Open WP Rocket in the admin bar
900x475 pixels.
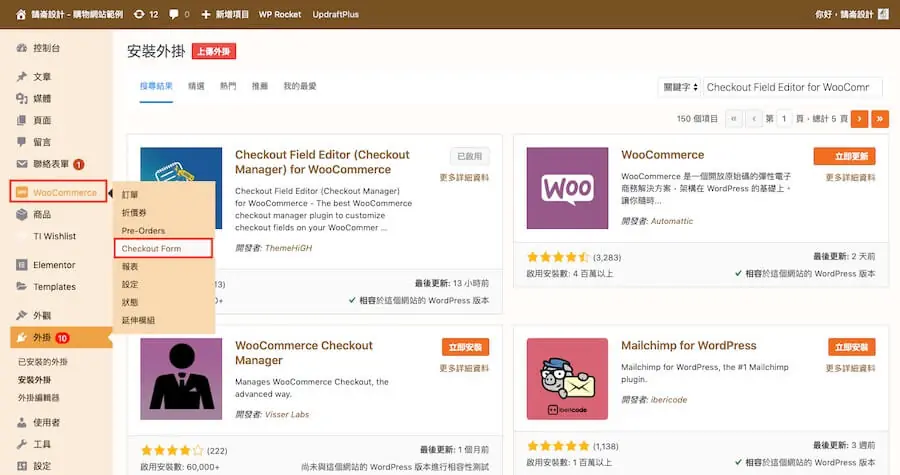tap(280, 14)
